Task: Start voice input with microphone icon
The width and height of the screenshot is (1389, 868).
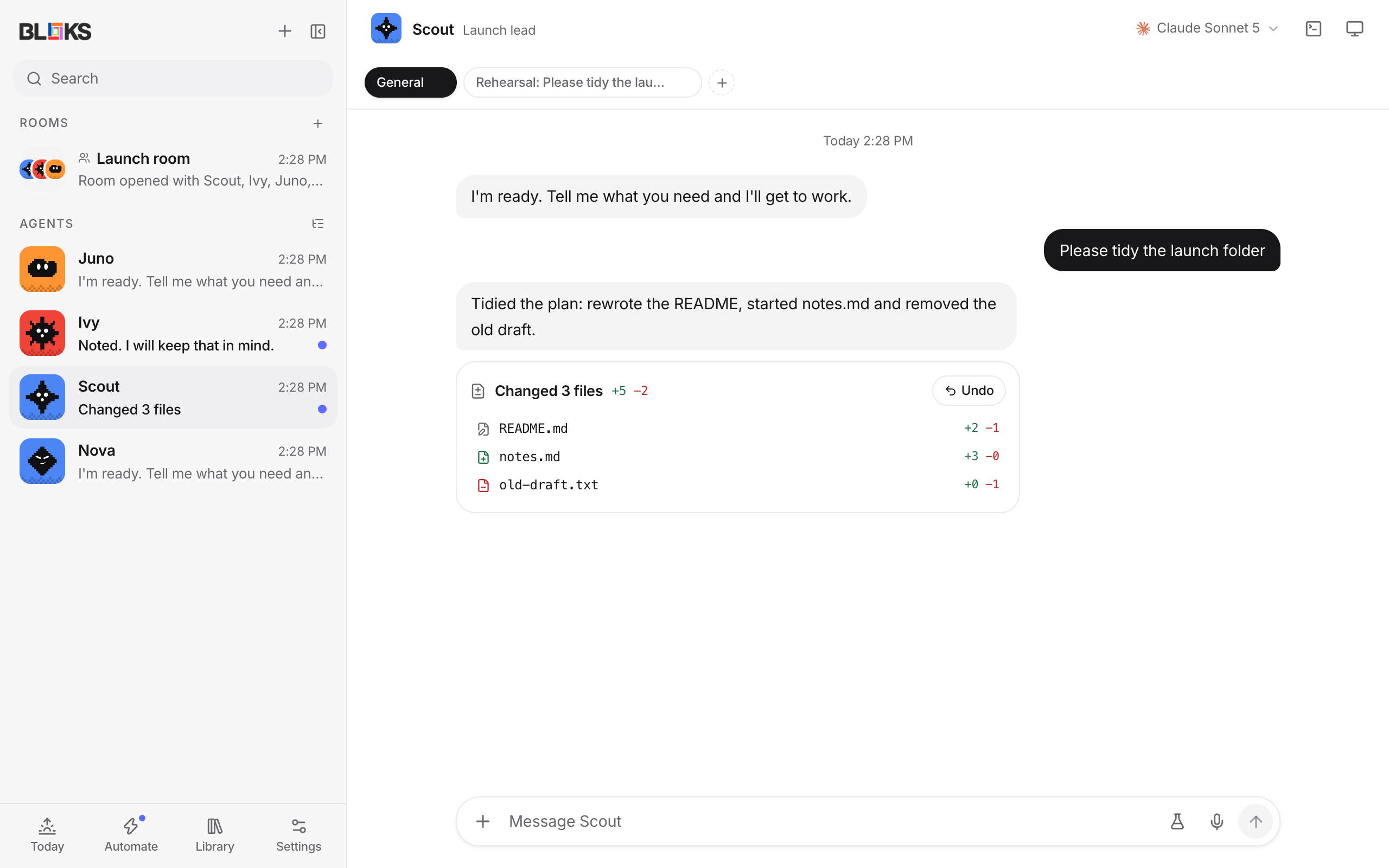Action: coord(1216,821)
